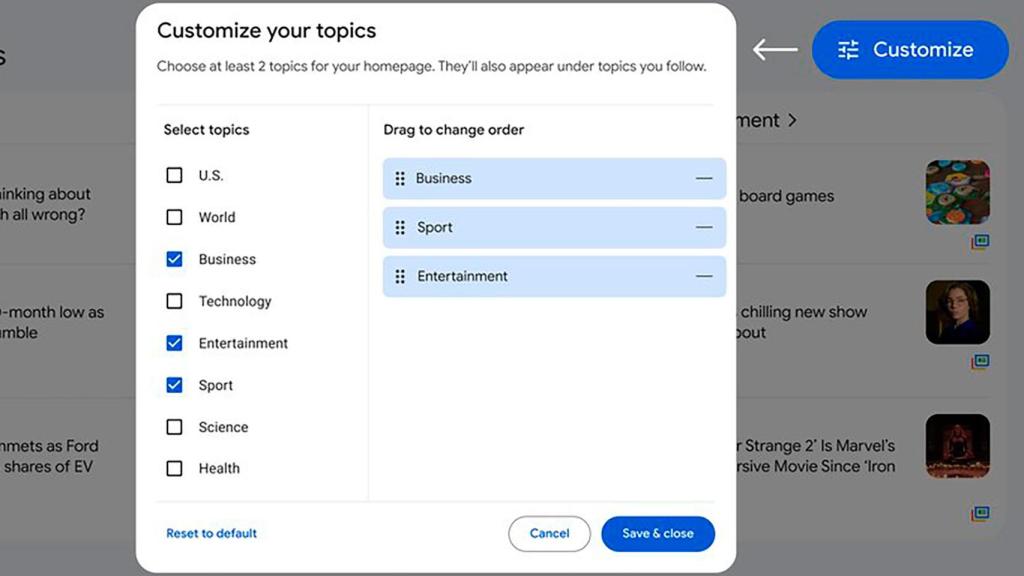Remove Entertainment using its minus icon

coord(703,276)
